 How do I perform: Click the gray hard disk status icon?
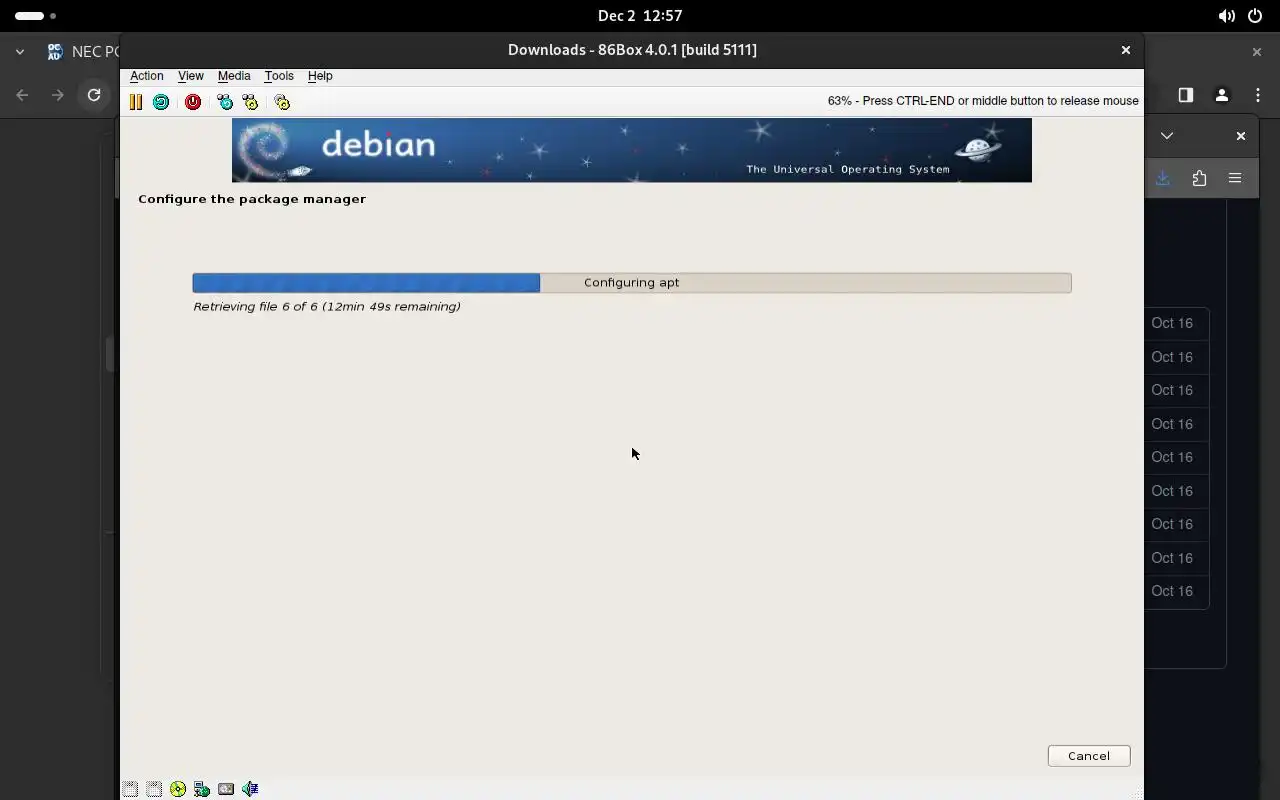pos(226,789)
